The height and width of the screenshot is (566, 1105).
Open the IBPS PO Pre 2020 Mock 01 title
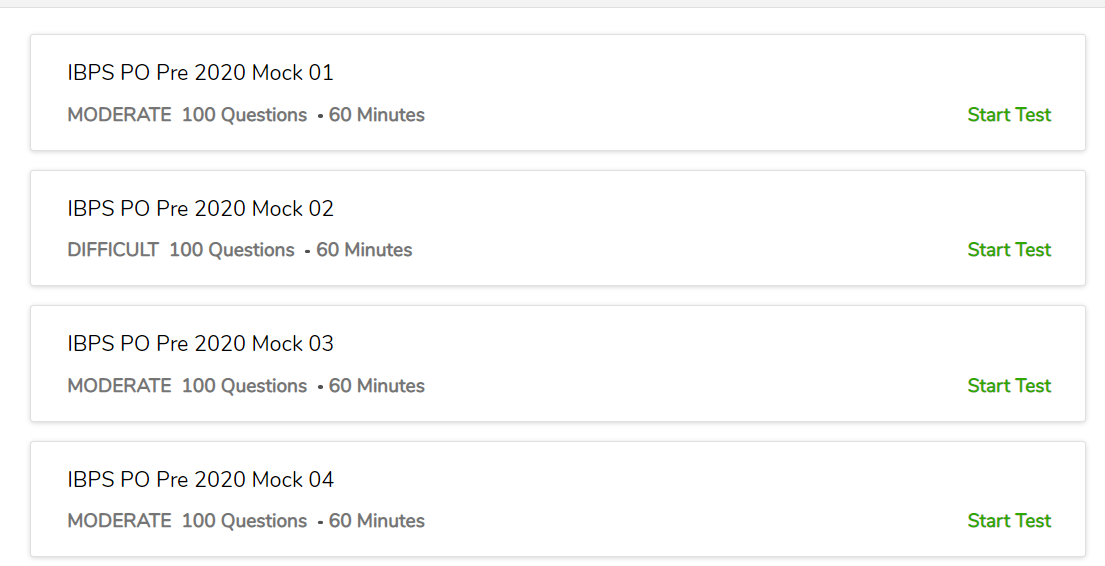[200, 73]
